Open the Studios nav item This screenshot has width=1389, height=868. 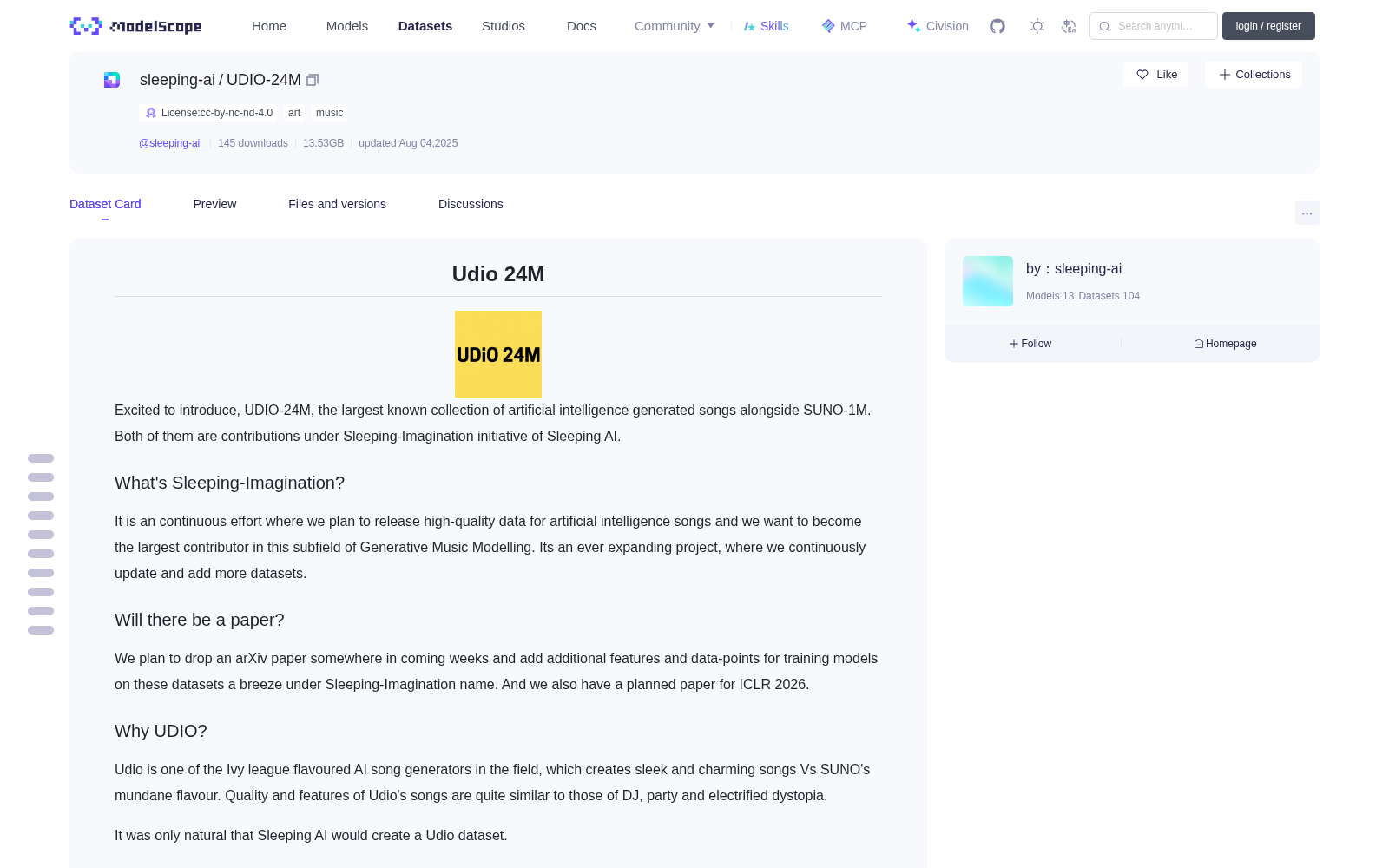click(504, 26)
